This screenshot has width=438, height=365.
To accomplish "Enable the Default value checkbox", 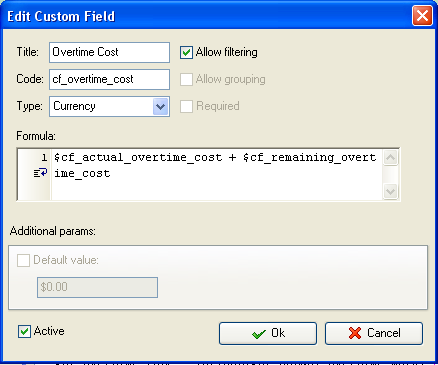I will coord(23,260).
